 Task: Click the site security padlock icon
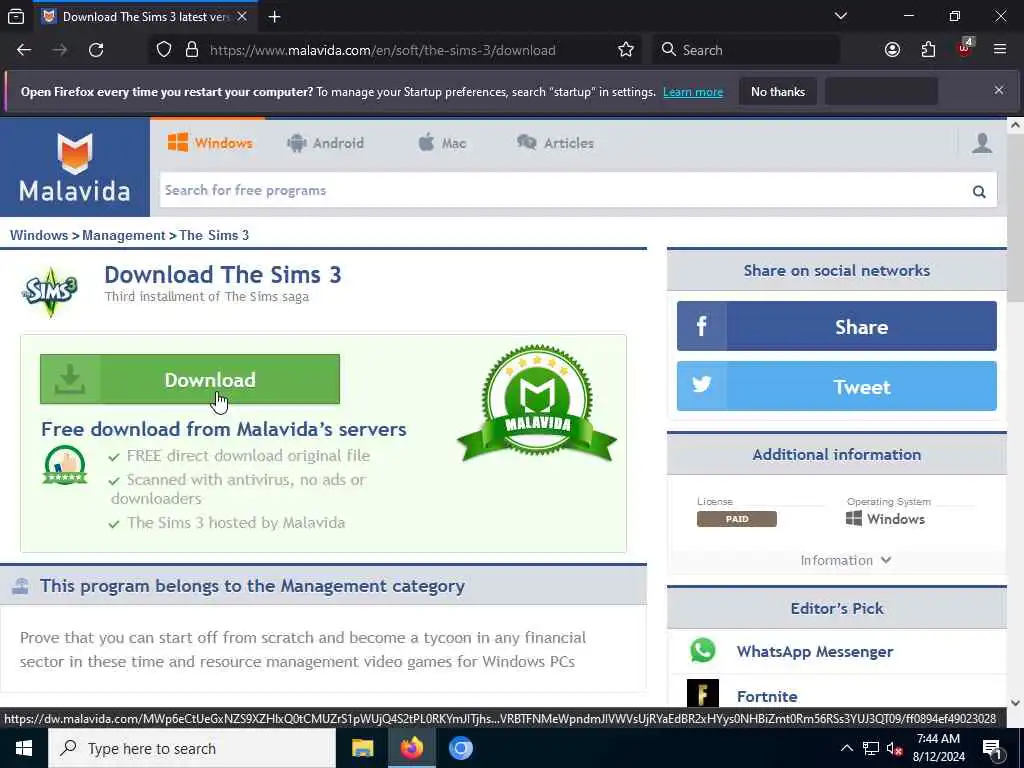coord(192,50)
